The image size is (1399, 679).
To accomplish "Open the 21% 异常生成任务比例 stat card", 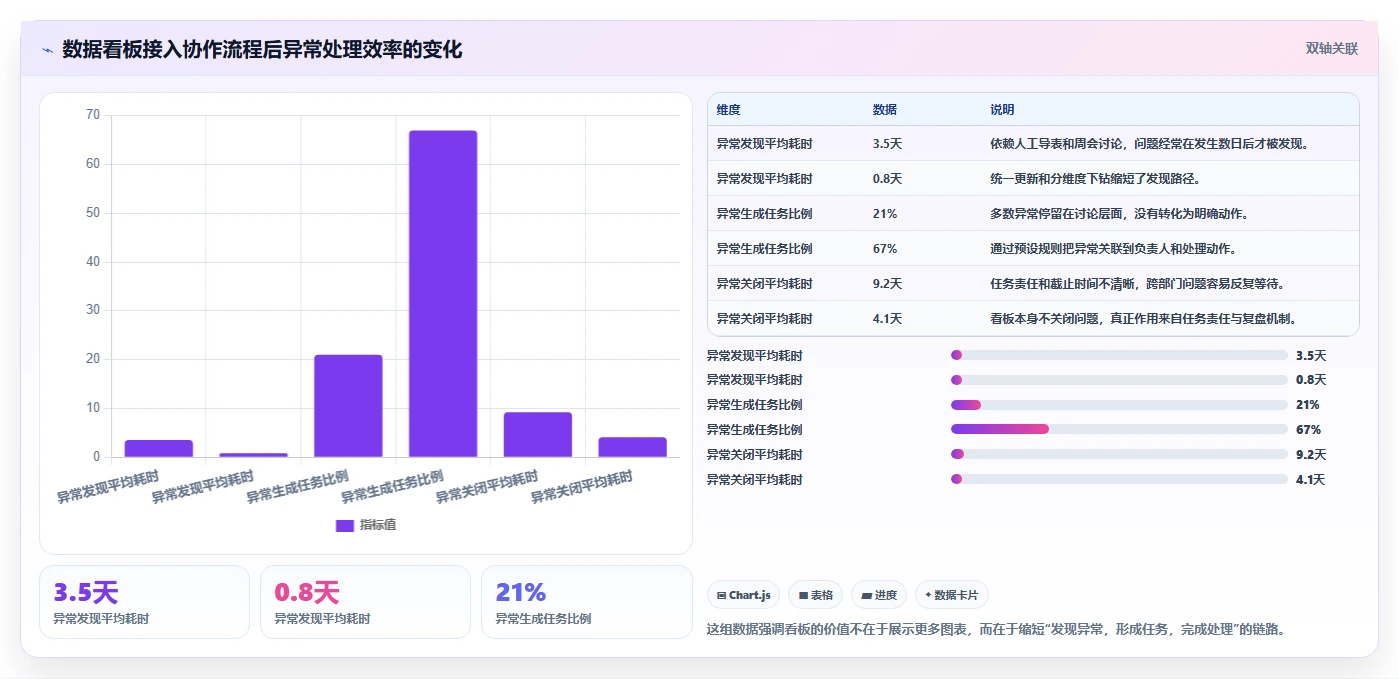I will [586, 602].
